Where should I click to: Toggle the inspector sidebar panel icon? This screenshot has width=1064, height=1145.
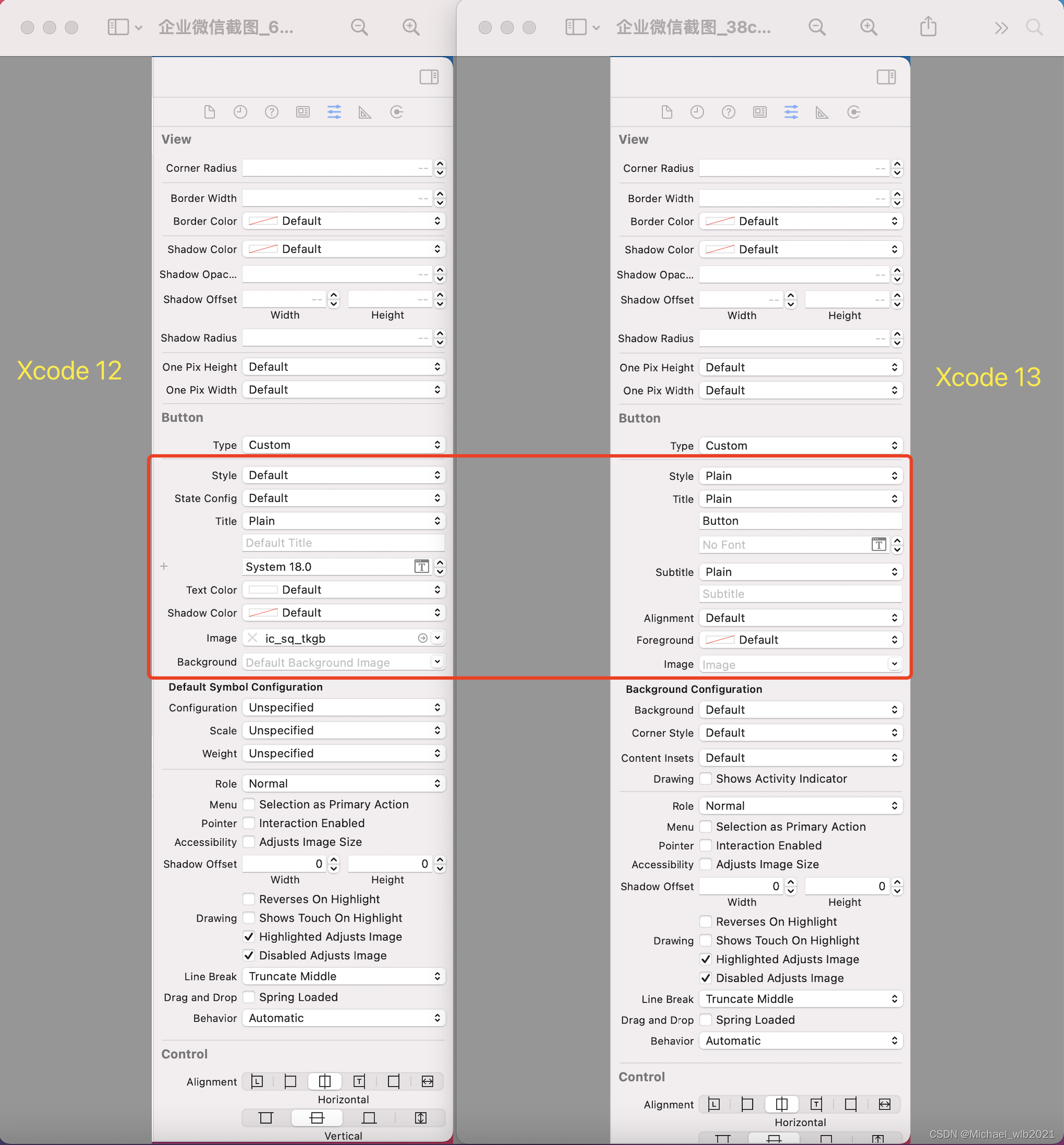(x=429, y=76)
